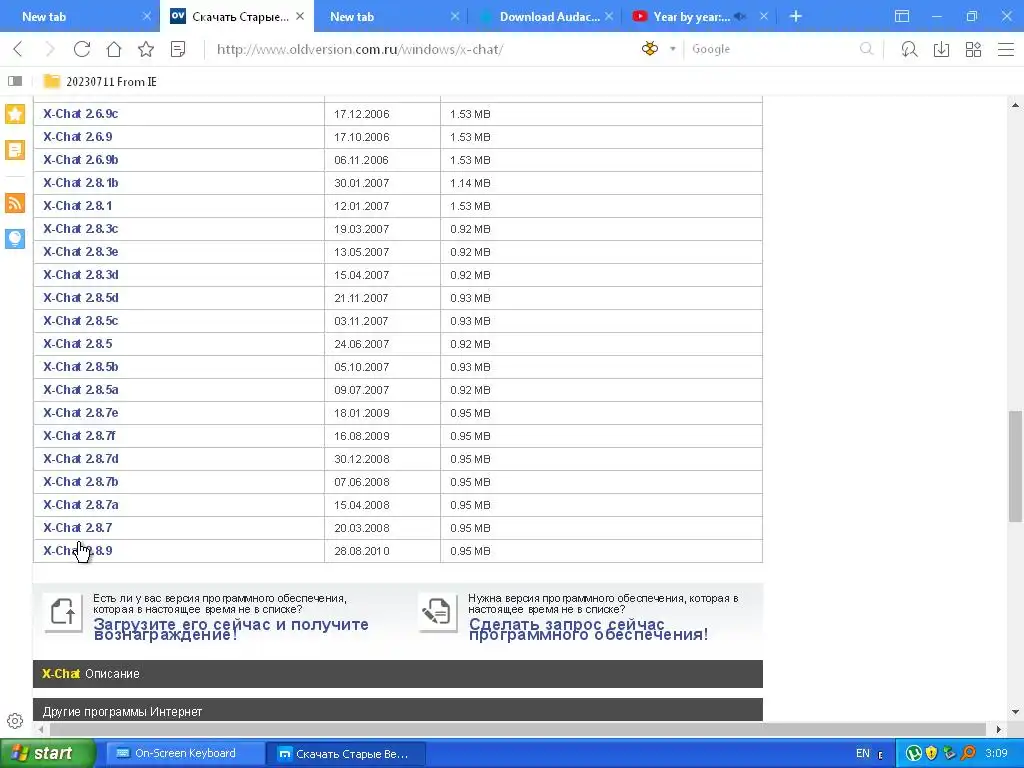
Task: Open the extensions grid icon
Action: tap(973, 49)
